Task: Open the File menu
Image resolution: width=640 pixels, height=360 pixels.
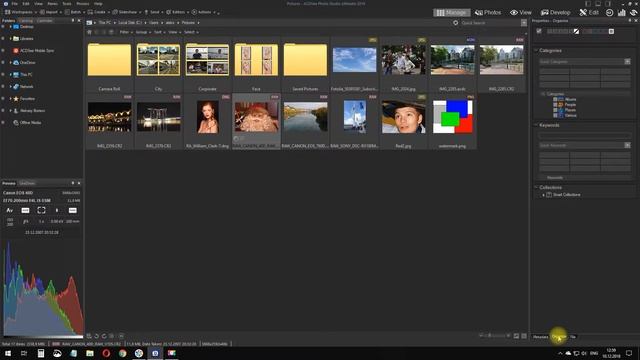Action: [14, 4]
